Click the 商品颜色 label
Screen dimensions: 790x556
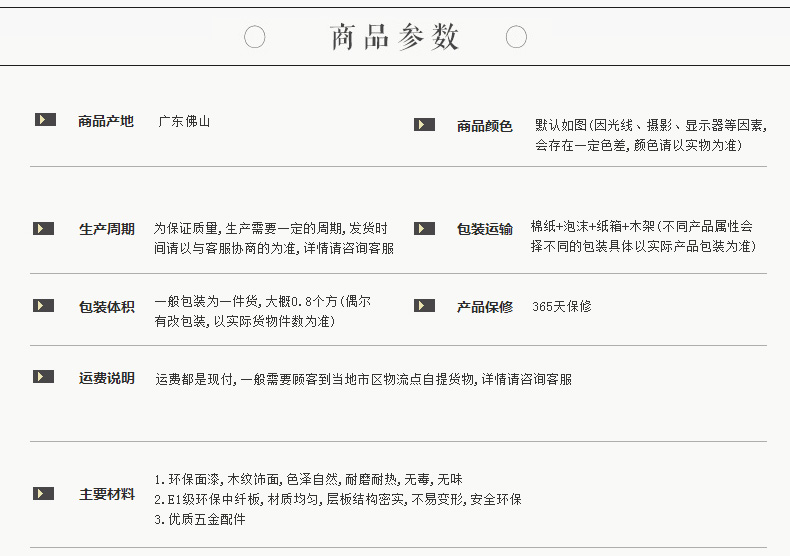485,126
